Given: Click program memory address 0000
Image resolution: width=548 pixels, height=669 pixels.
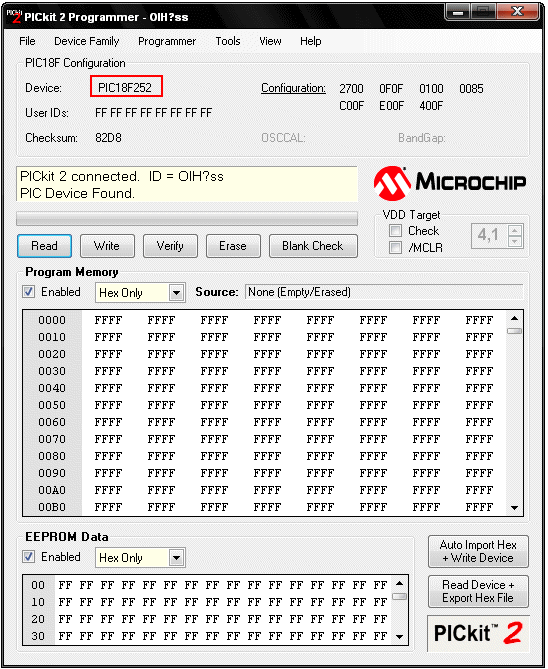Looking at the screenshot, I should click(x=52, y=320).
